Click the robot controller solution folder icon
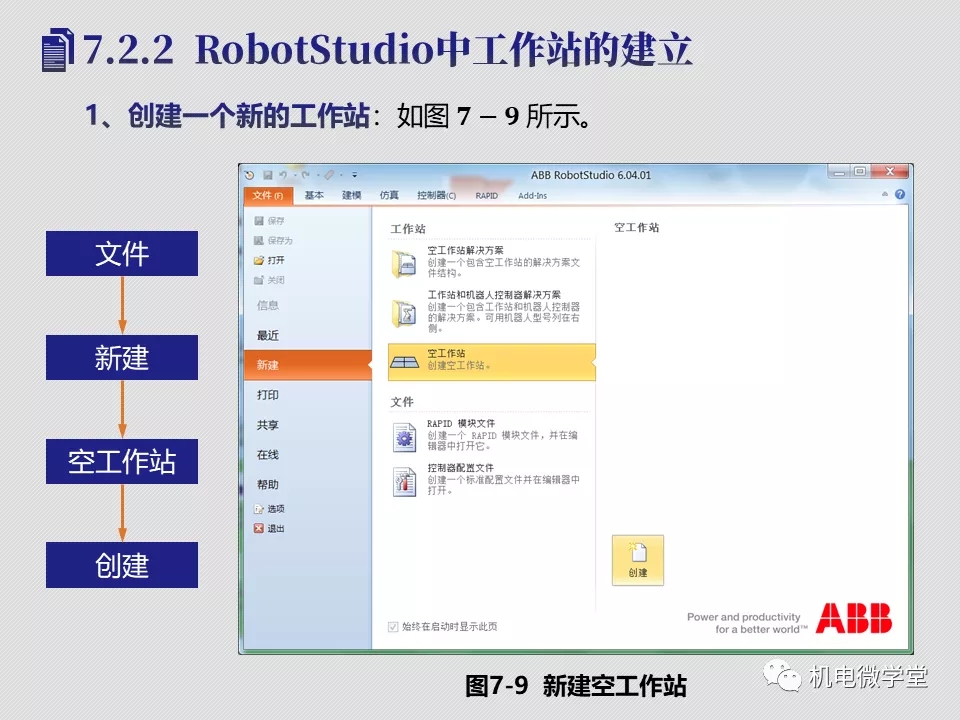 404,313
